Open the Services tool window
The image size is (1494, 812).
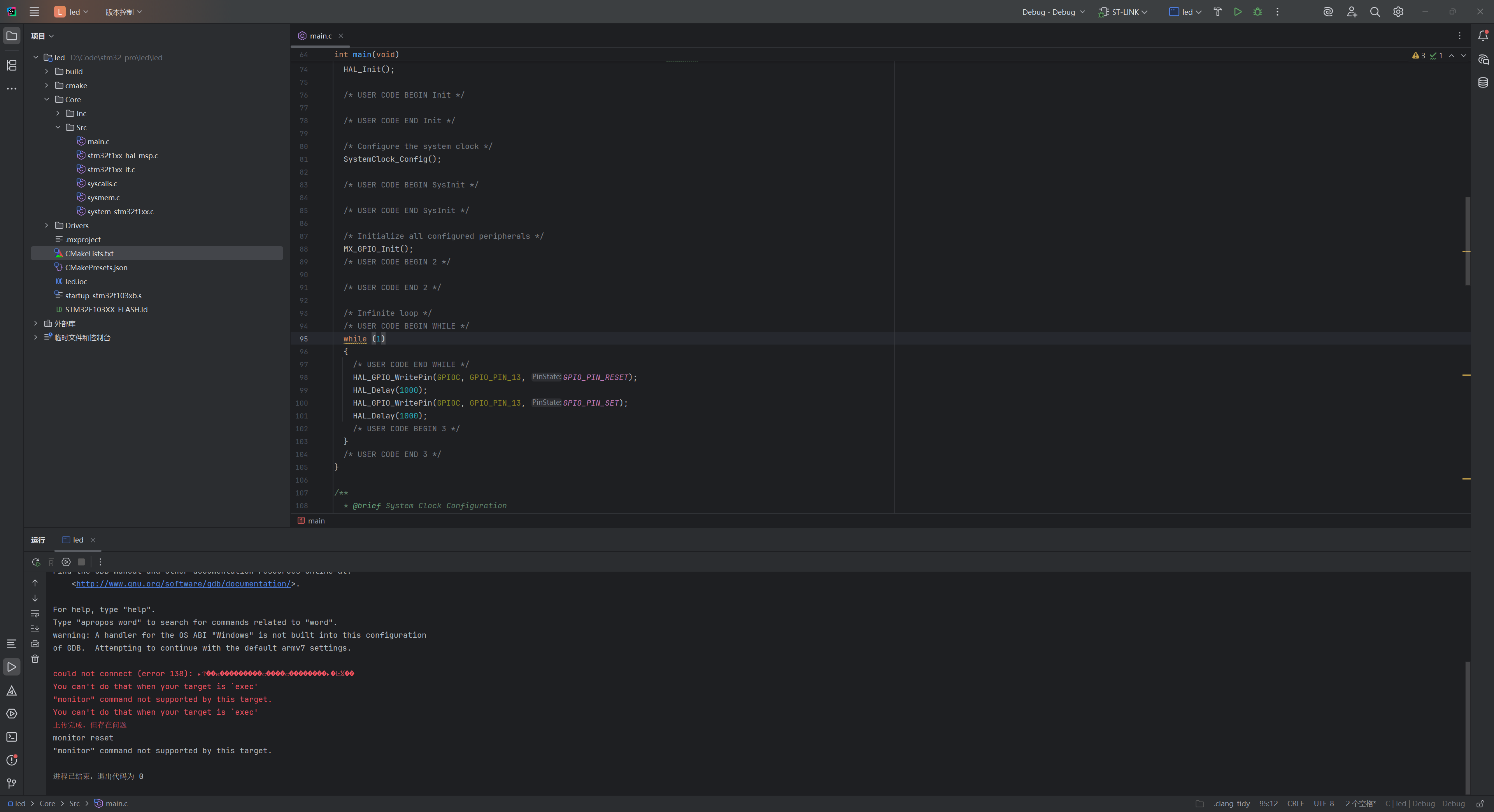pos(12,714)
